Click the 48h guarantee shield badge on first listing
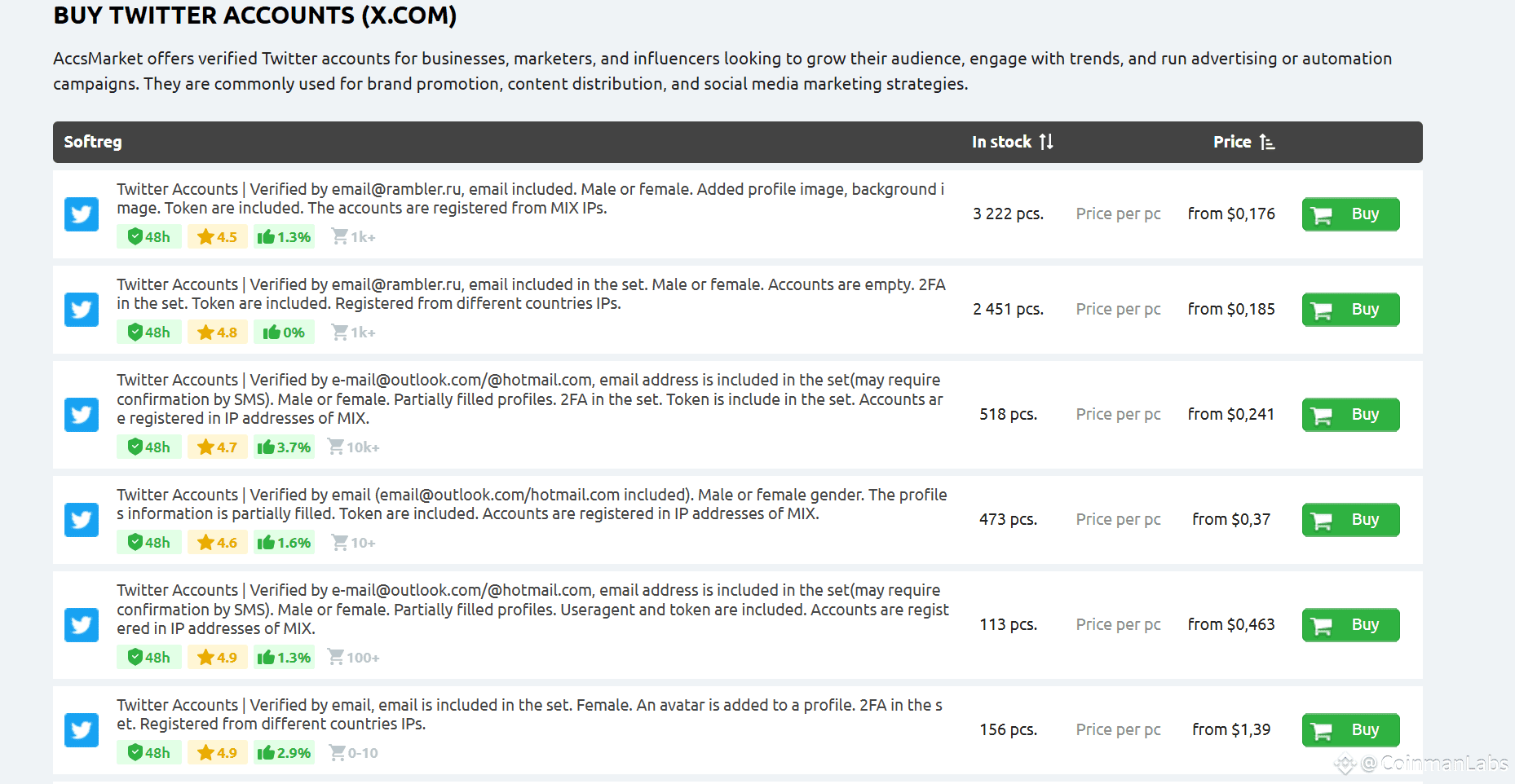 click(148, 237)
